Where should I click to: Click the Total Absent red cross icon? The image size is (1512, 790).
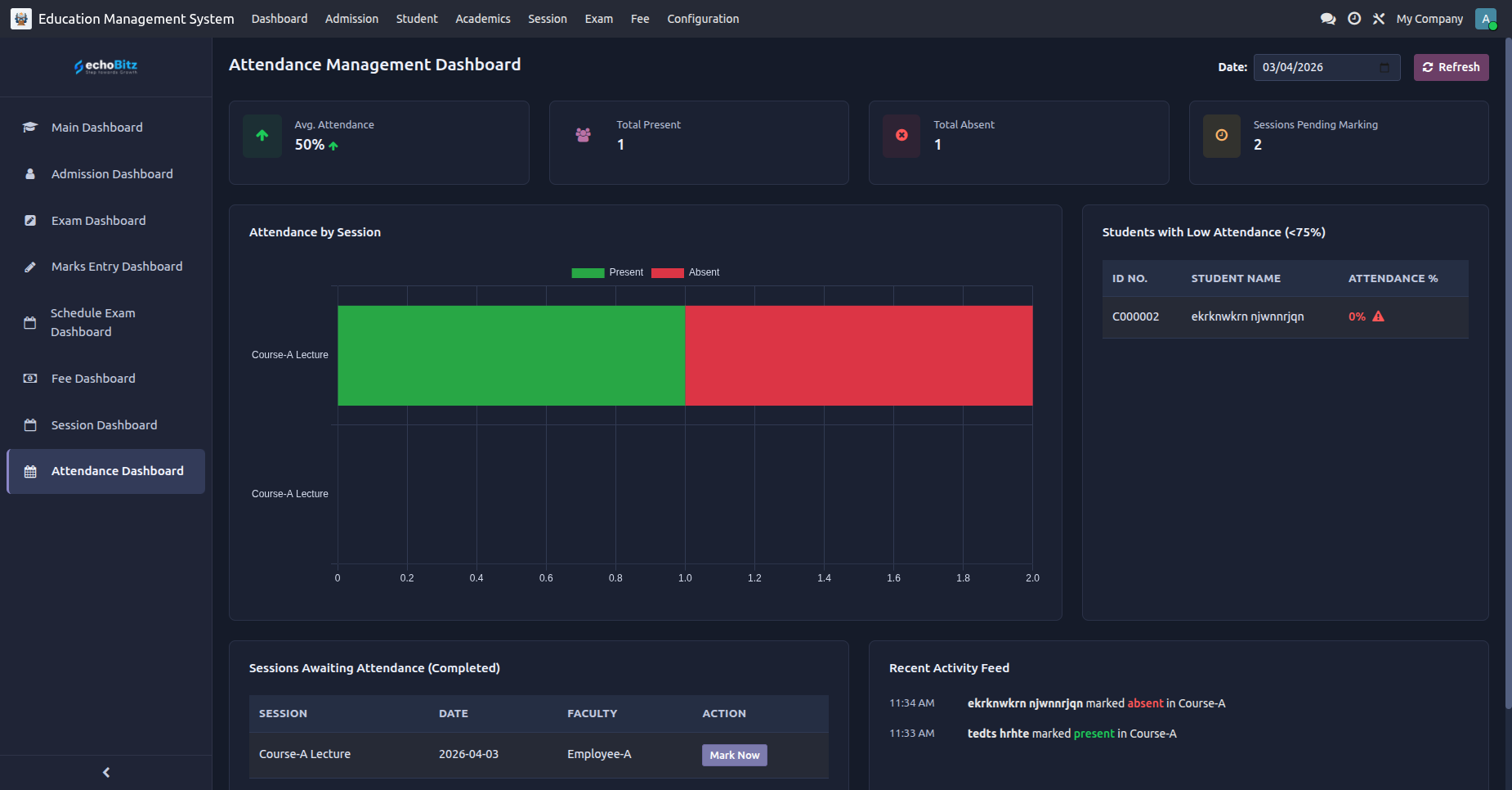(901, 136)
